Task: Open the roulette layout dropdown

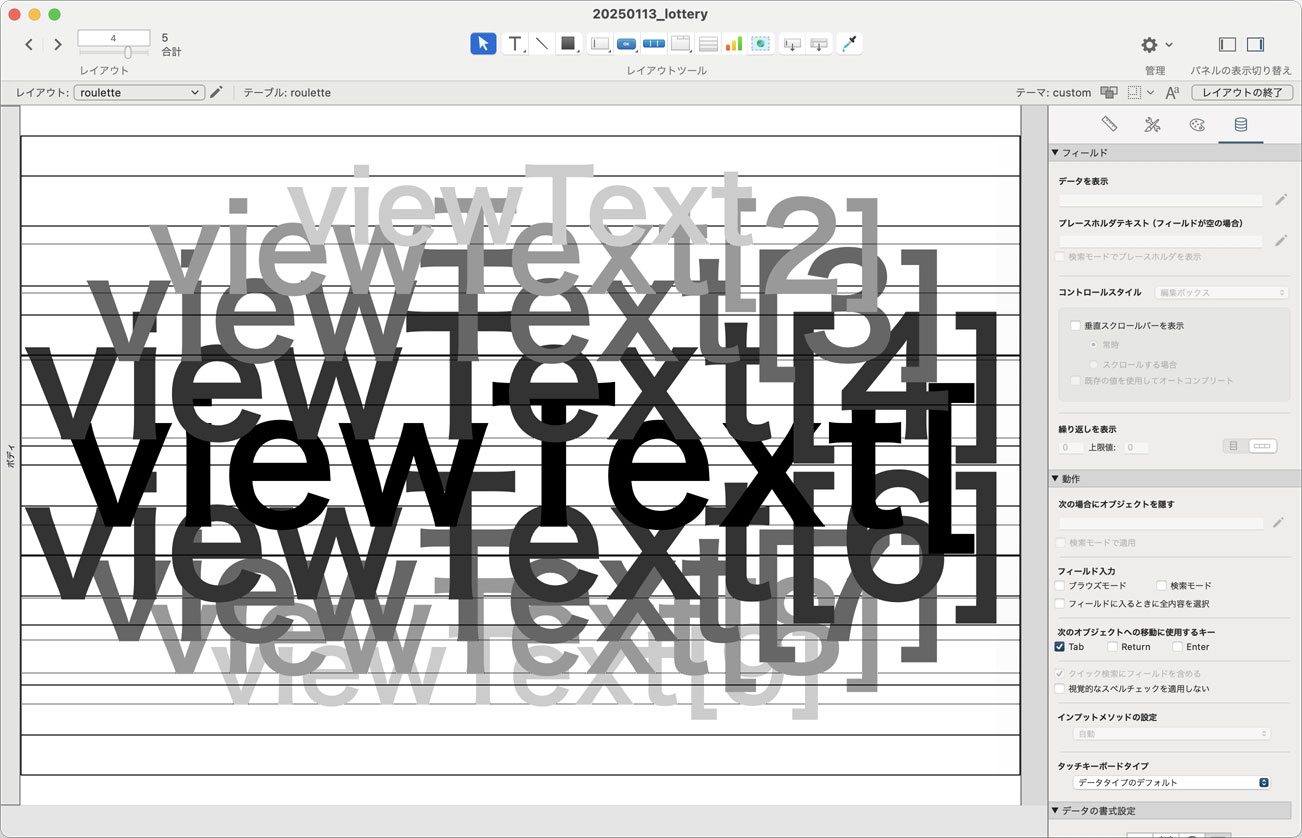Action: coord(139,92)
